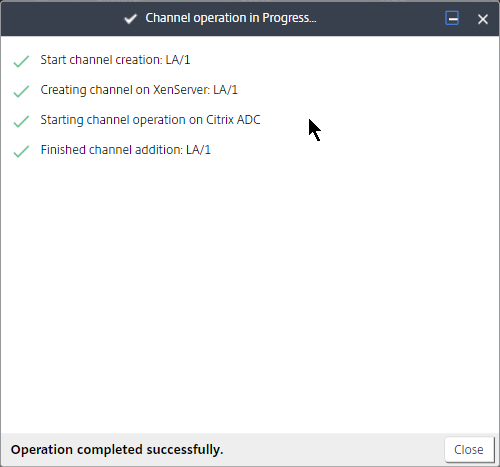This screenshot has height=467, width=500.
Task: Click checkmark beside Creating channel on XenServer
Action: 21,91
